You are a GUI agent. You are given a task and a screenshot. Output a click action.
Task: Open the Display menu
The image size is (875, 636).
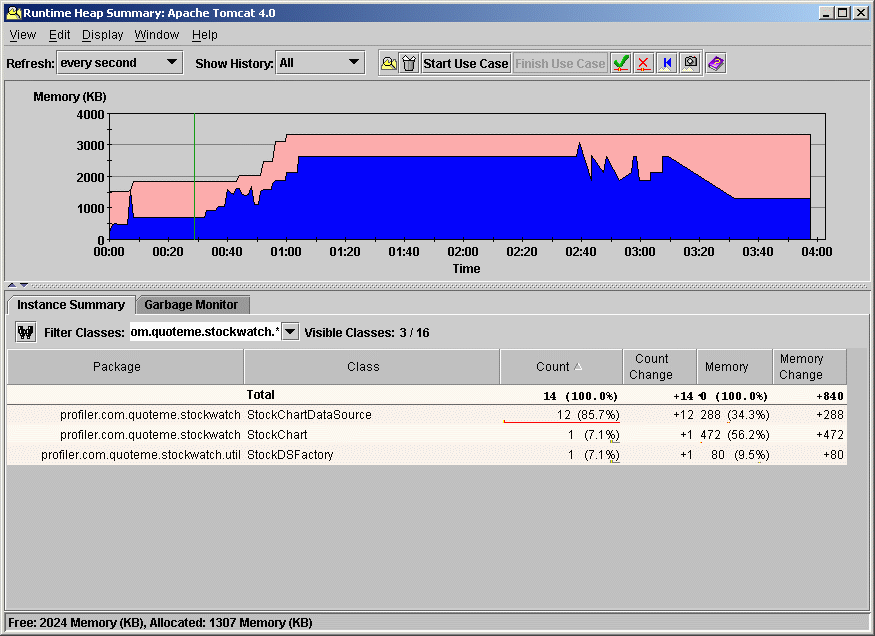(102, 34)
